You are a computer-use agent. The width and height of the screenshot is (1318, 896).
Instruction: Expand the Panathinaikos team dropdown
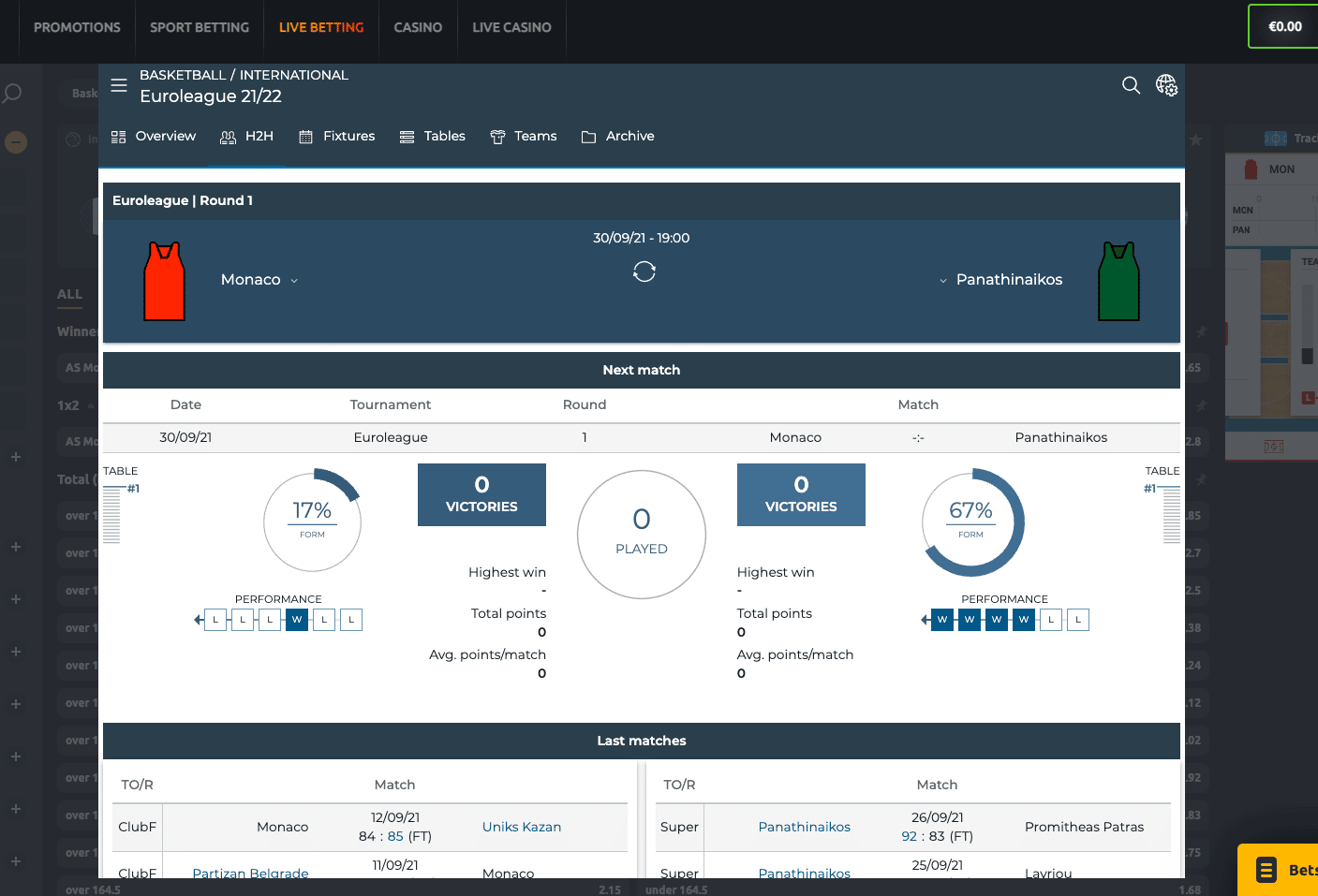pyautogui.click(x=943, y=281)
